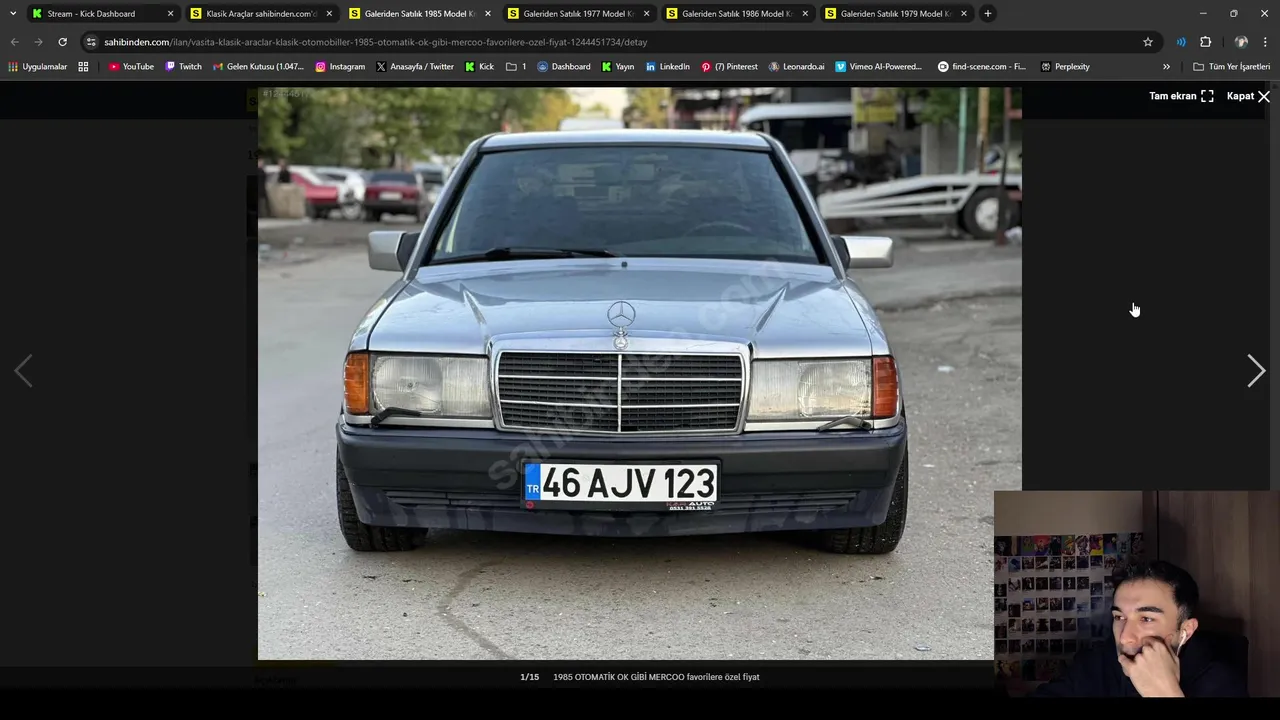Close the Stream - Kick Dashboard tab

click(x=170, y=14)
